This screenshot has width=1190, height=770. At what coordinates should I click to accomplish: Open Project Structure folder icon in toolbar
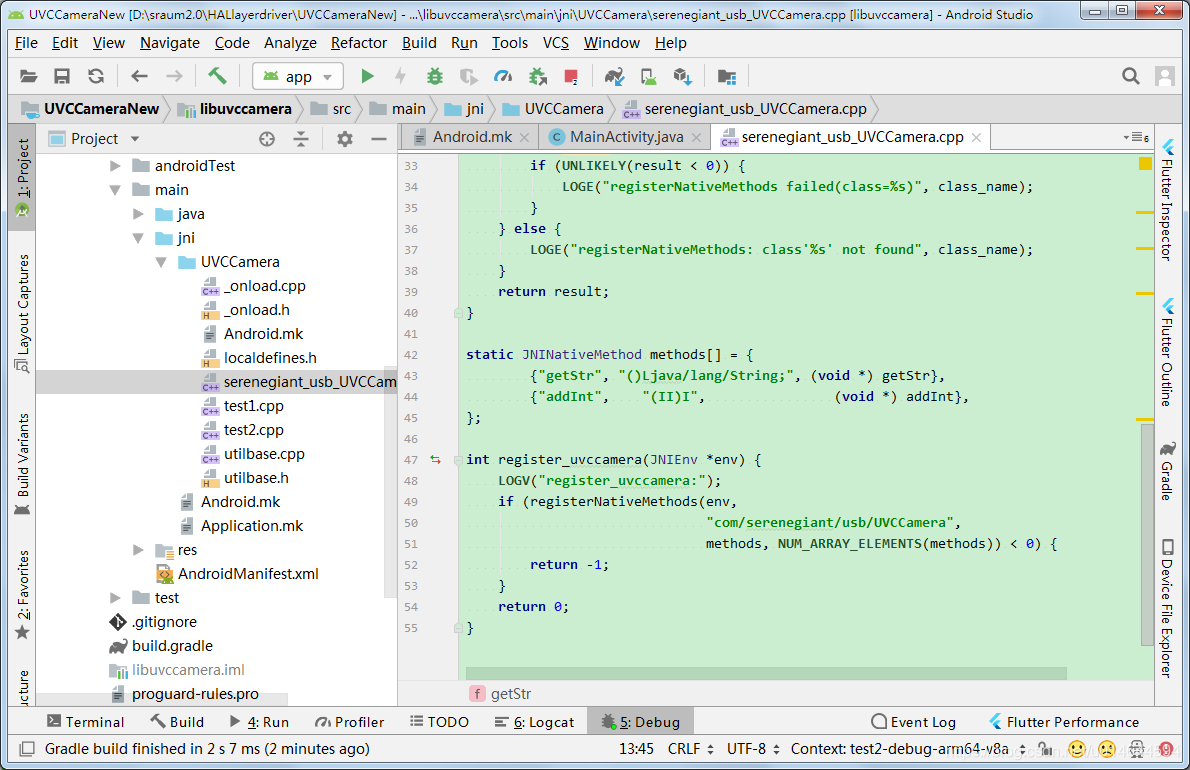(x=726, y=77)
